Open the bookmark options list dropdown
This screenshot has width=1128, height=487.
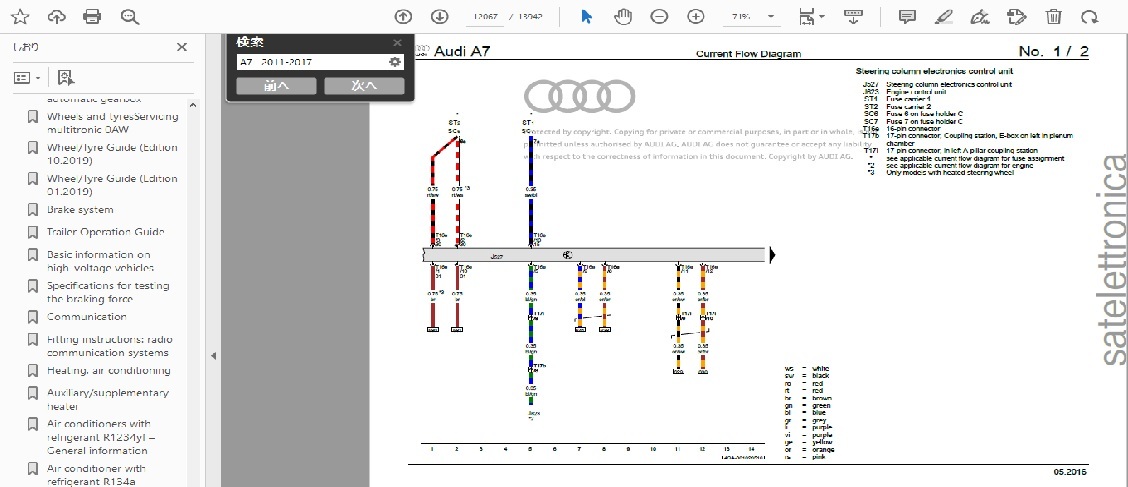(x=27, y=78)
